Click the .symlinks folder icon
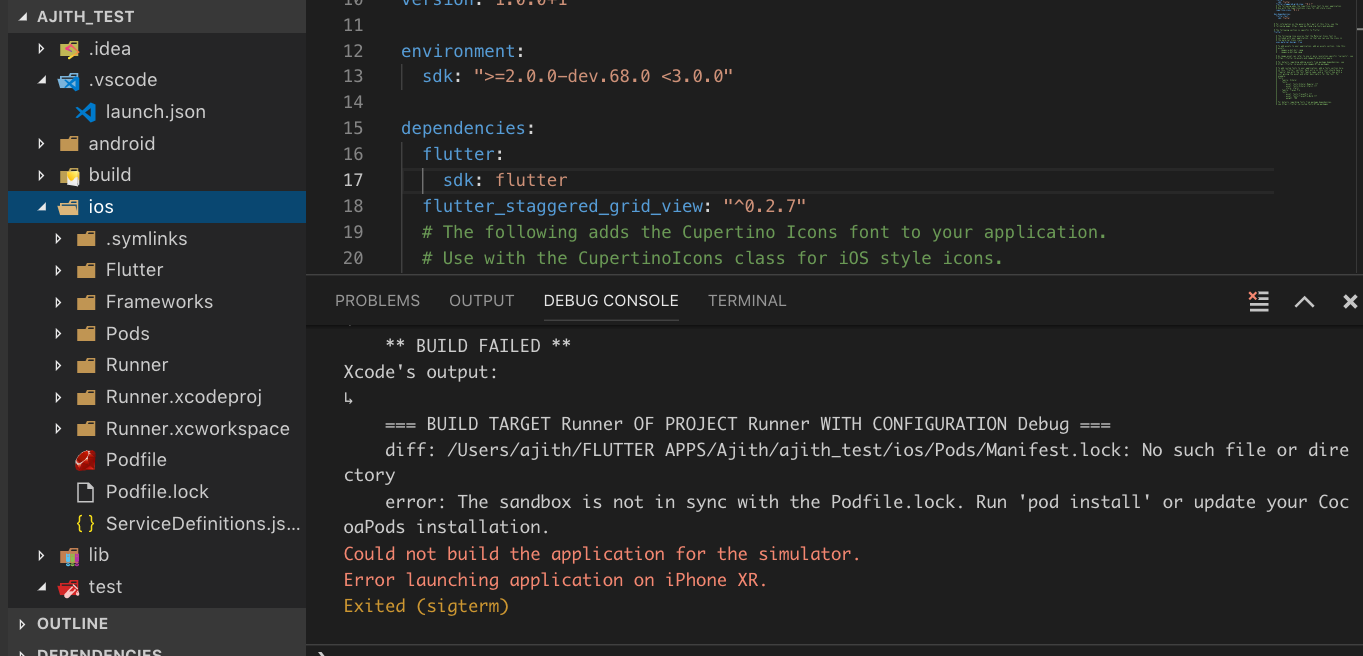The height and width of the screenshot is (656, 1363). pyautogui.click(x=86, y=239)
